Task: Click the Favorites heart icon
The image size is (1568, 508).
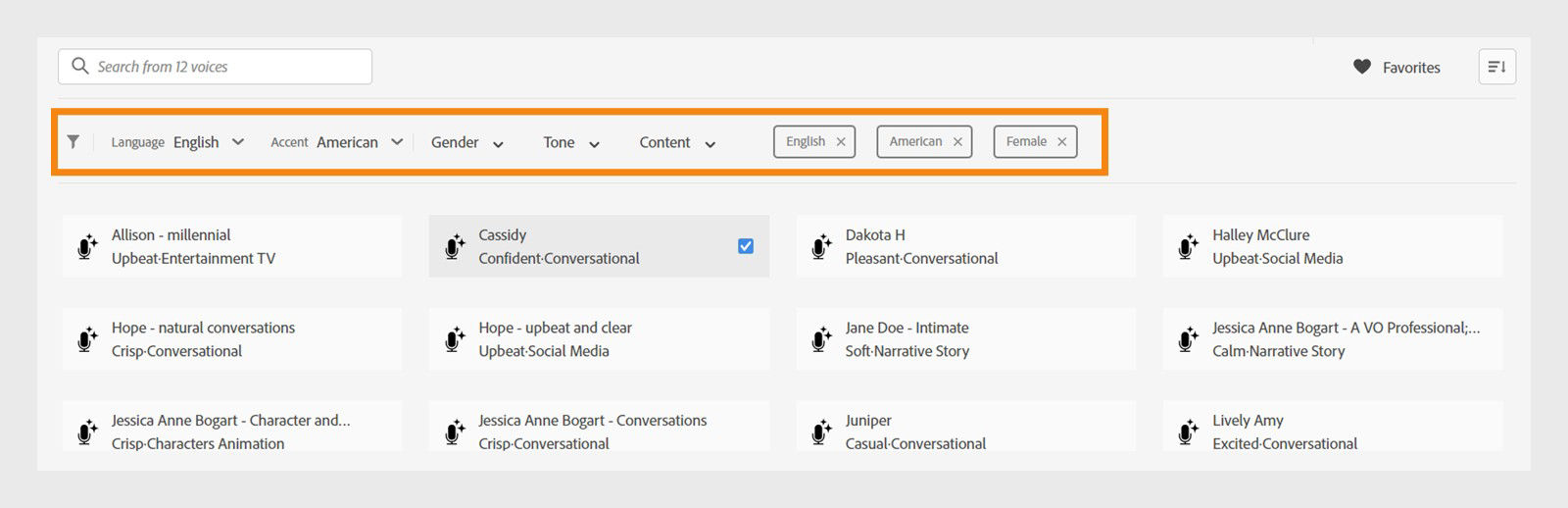Action: (1362, 67)
